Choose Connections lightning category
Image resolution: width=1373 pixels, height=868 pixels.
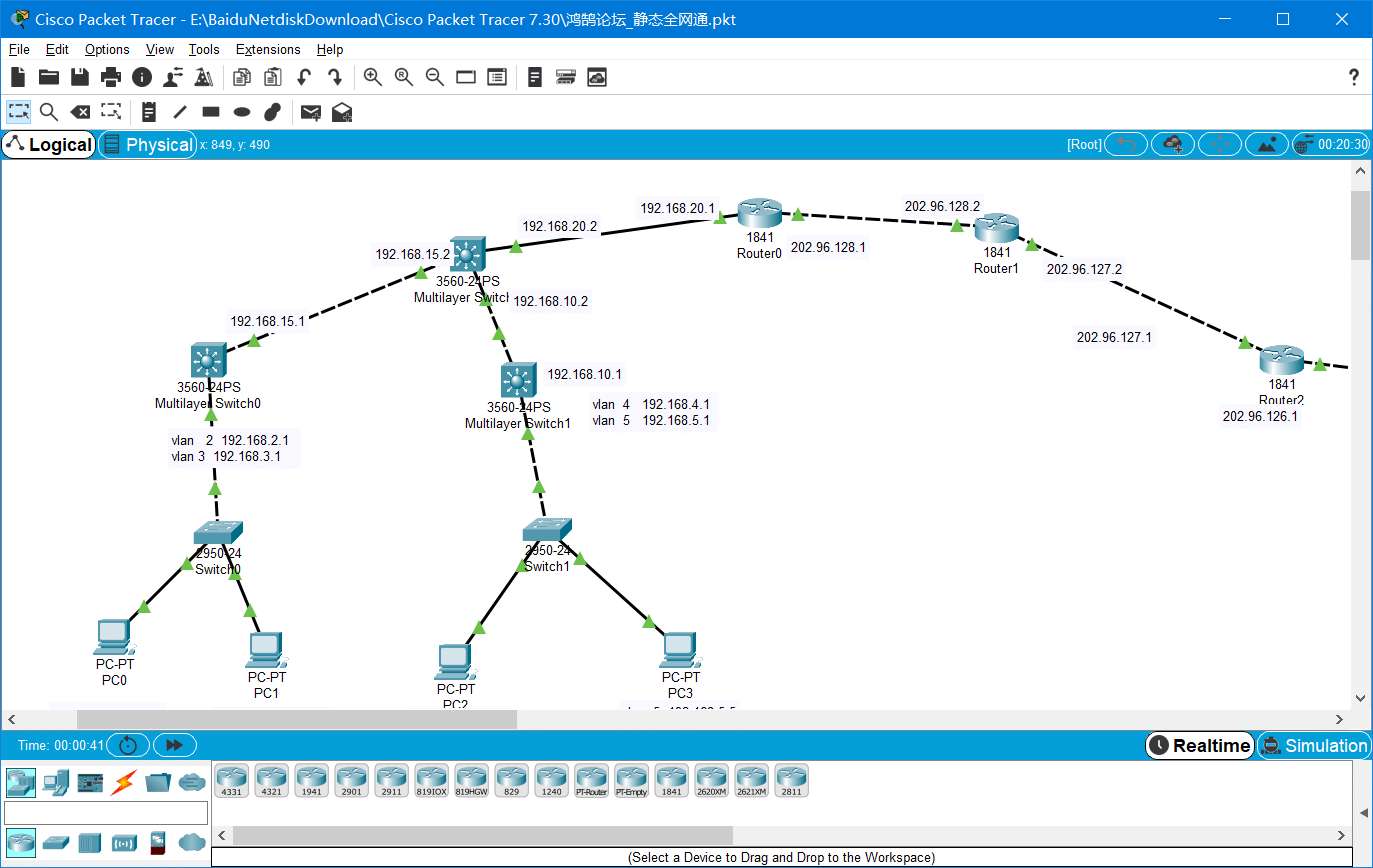[x=124, y=782]
